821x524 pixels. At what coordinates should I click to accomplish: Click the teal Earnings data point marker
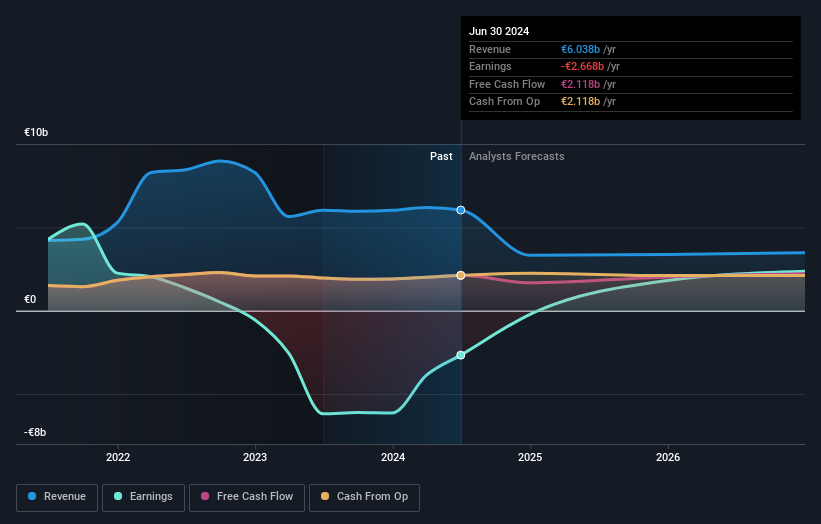point(461,355)
